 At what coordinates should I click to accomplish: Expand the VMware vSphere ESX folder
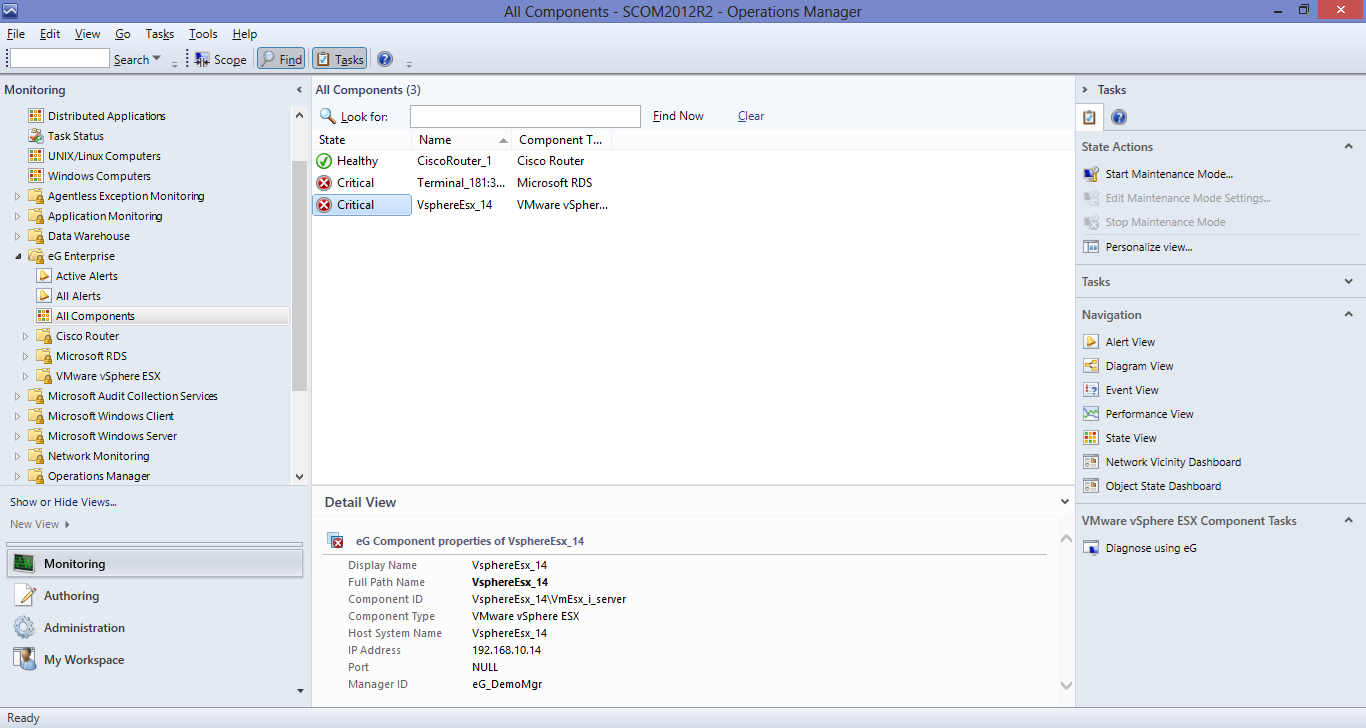[25, 376]
